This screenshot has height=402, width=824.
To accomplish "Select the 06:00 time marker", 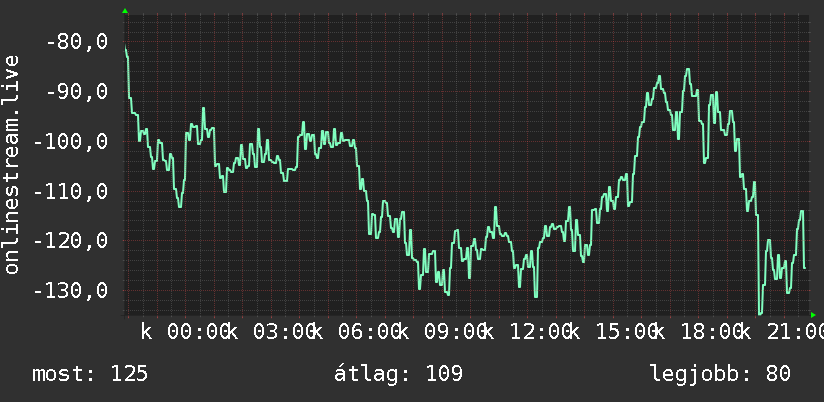I will pyautogui.click(x=369, y=332).
